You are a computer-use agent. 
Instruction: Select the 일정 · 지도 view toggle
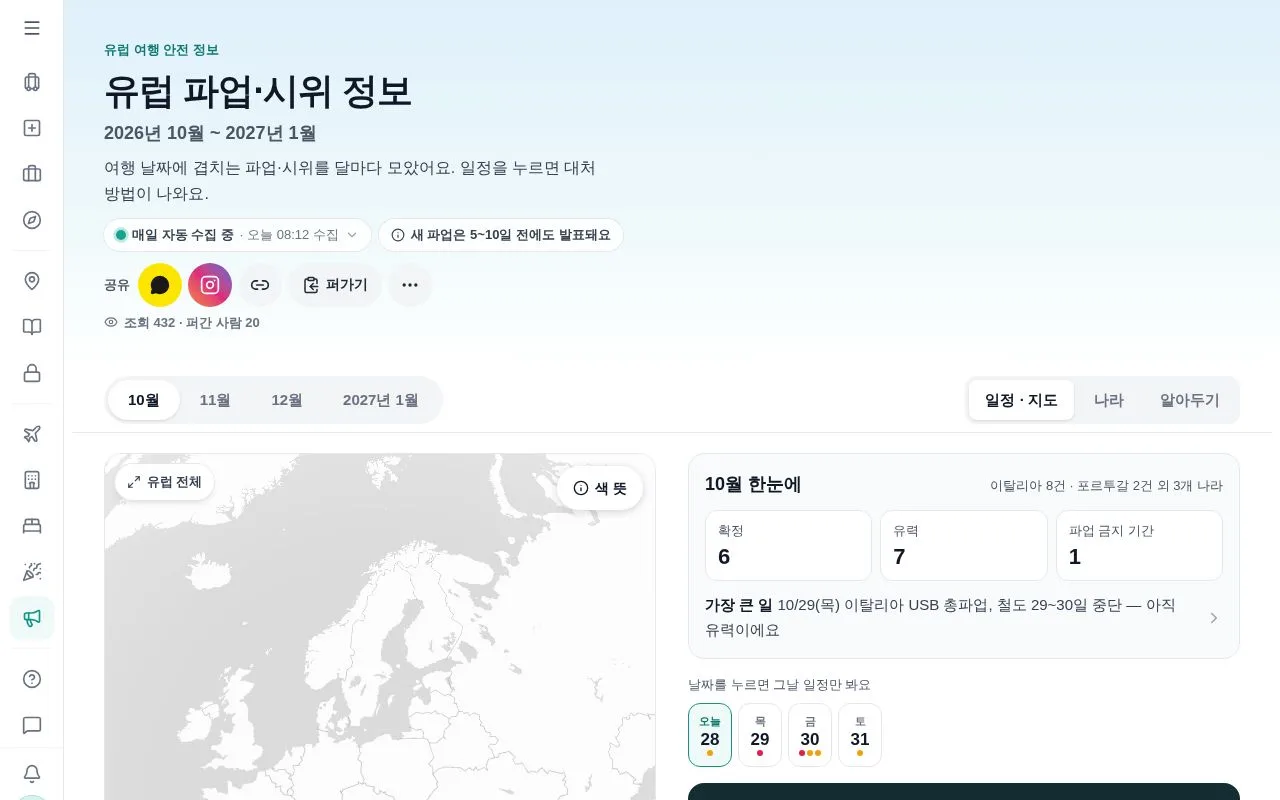pyautogui.click(x=1021, y=400)
